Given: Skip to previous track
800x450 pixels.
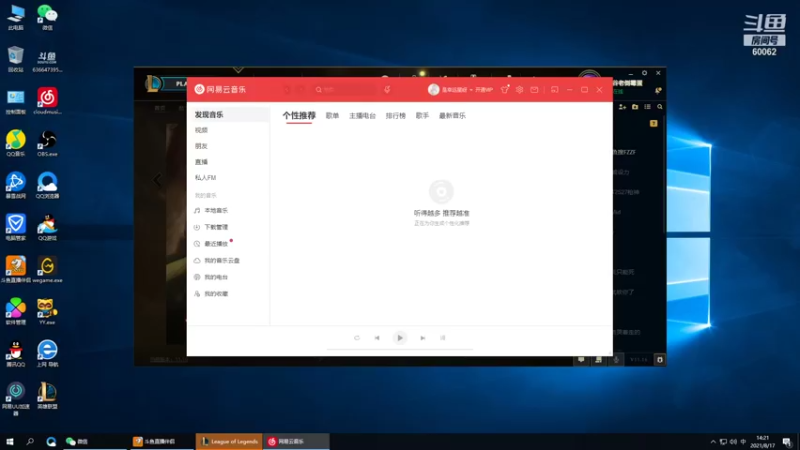Looking at the screenshot, I should pos(377,338).
